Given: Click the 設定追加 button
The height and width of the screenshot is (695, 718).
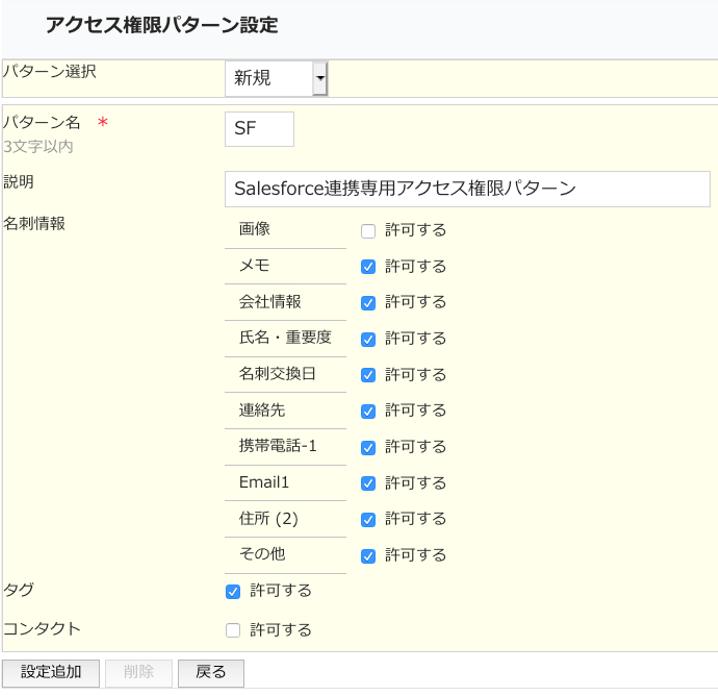Looking at the screenshot, I should click(51, 673).
